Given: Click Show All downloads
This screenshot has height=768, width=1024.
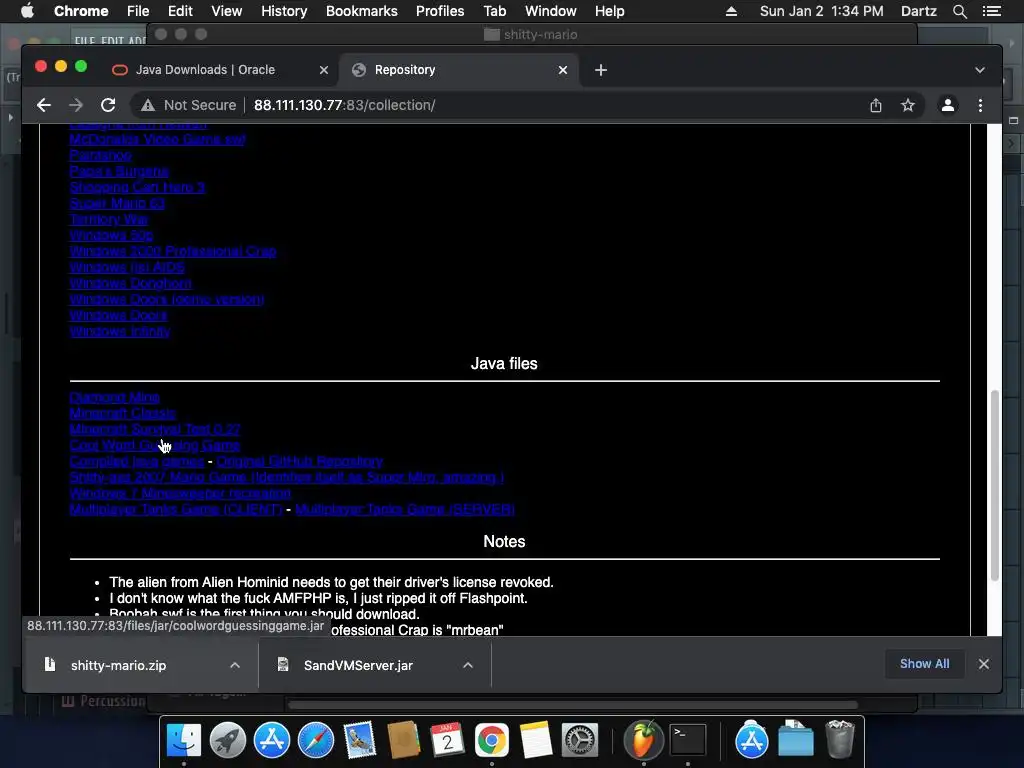Looking at the screenshot, I should tap(924, 664).
